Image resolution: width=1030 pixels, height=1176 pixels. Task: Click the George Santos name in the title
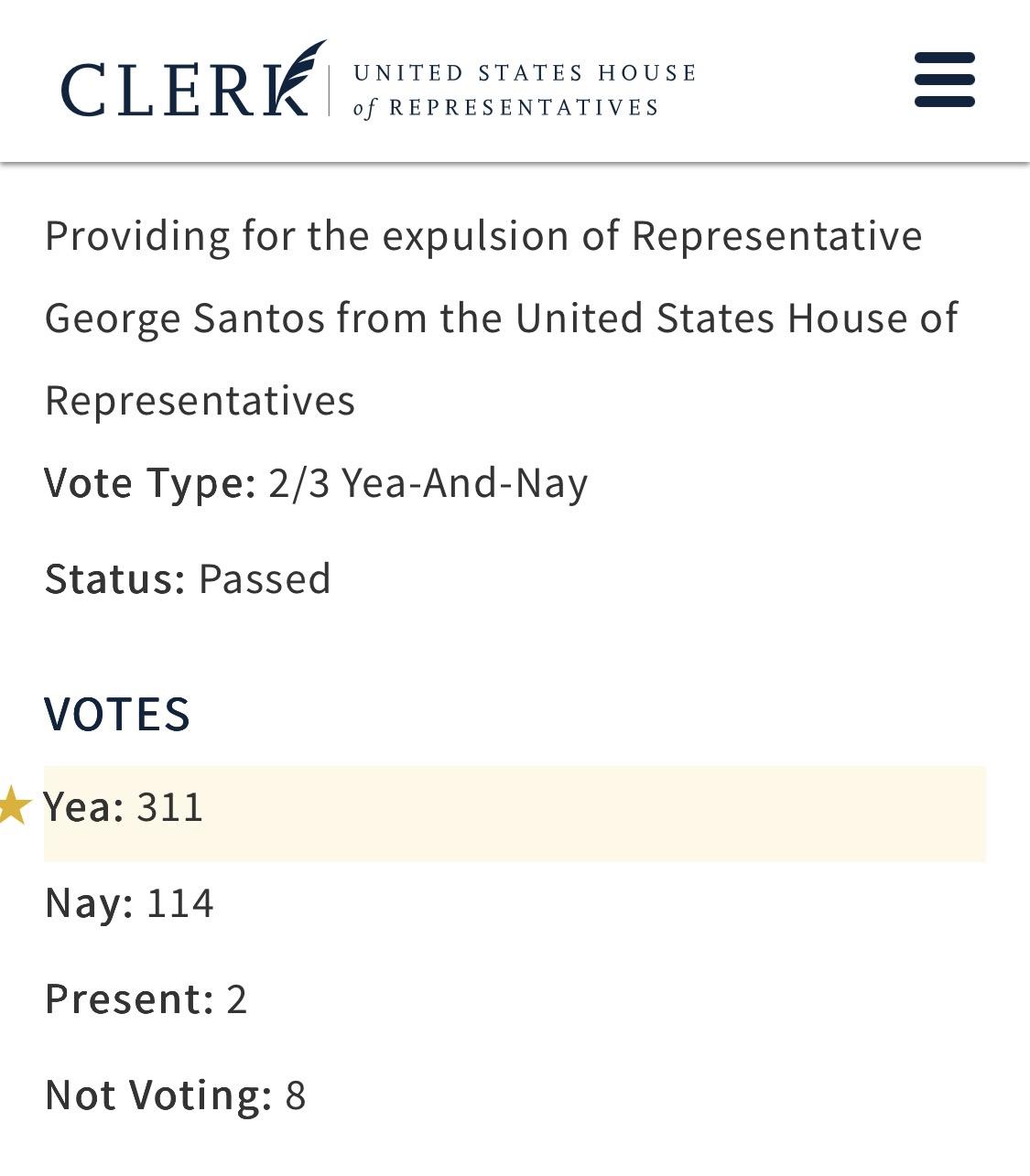184,318
